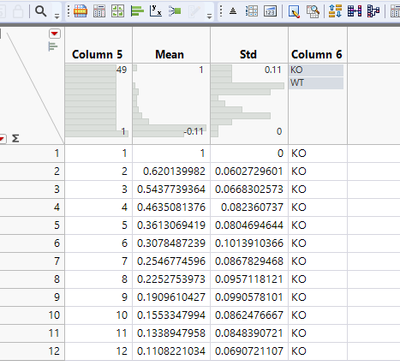
Task: Click the Column 5 header label
Action: click(97, 54)
